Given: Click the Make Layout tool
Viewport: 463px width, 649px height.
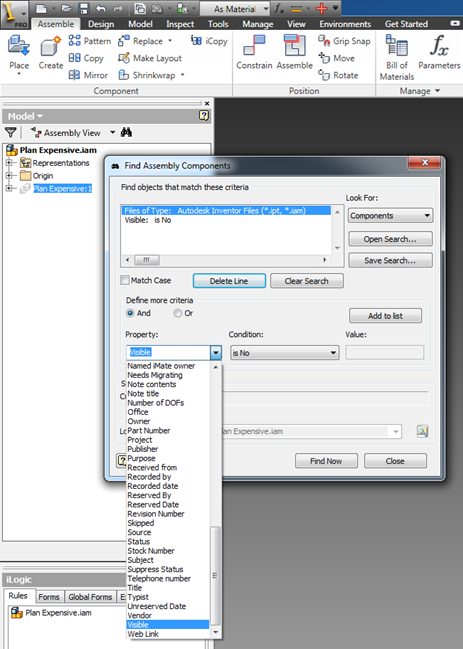Looking at the screenshot, I should click(150, 58).
